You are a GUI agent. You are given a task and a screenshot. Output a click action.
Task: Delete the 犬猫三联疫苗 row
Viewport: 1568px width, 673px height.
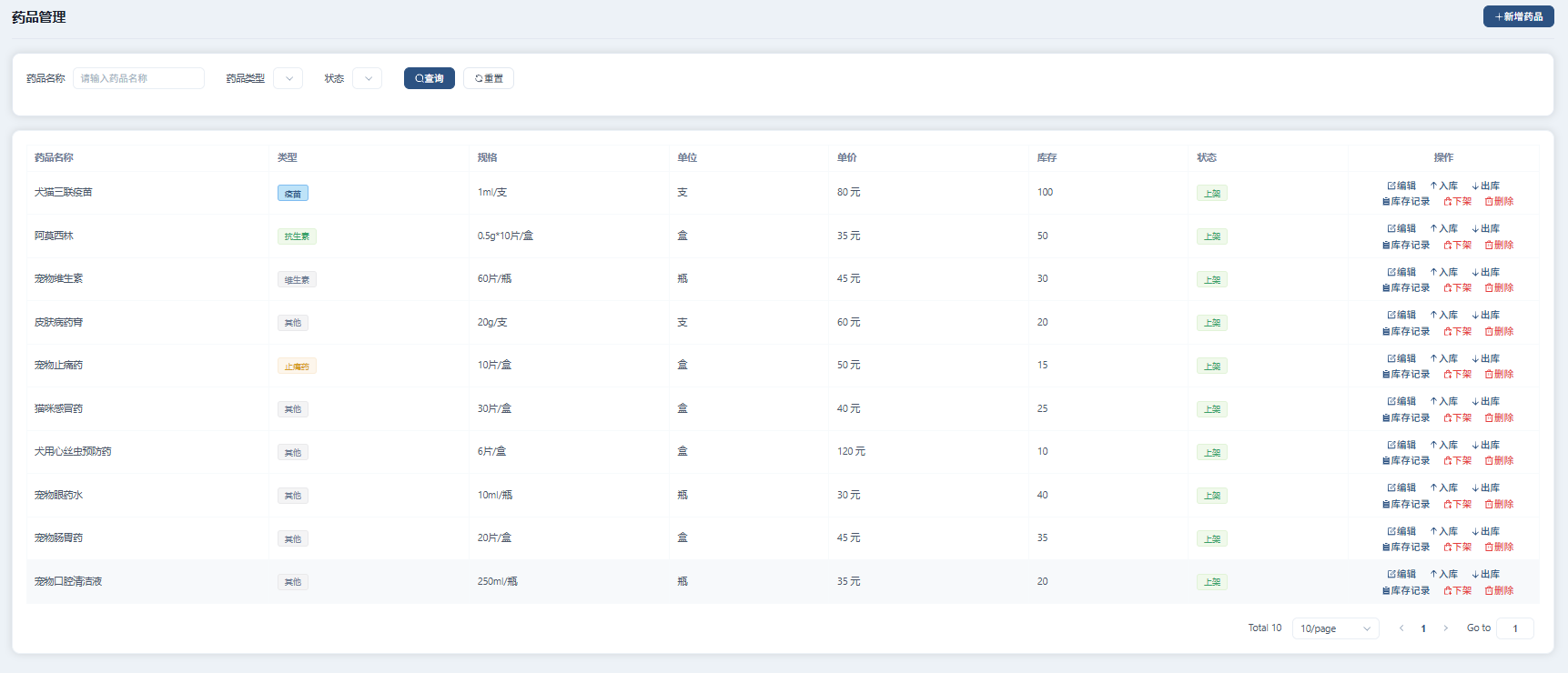tap(1500, 202)
